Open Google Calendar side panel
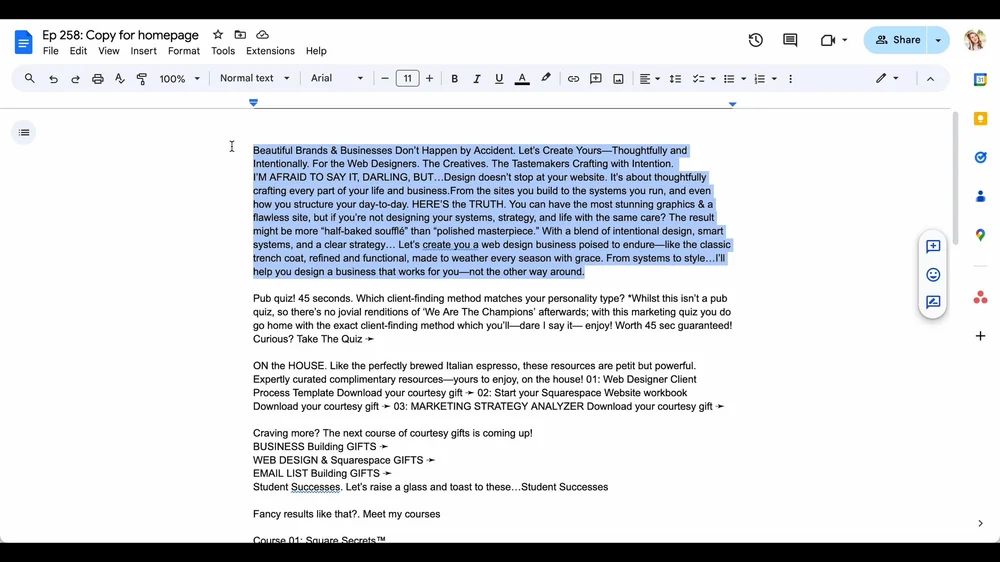Screen dimensions: 1000x562 coord(980,80)
